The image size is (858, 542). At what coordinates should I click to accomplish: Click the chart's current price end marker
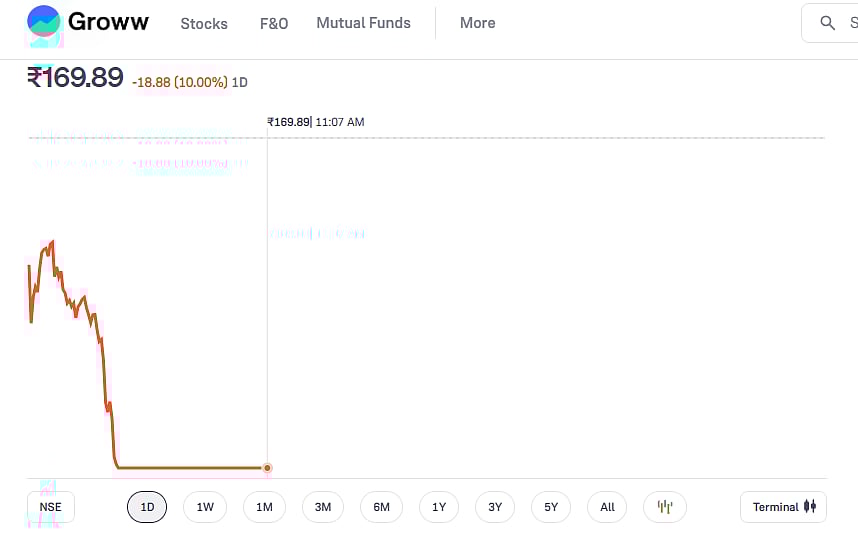click(x=267, y=467)
